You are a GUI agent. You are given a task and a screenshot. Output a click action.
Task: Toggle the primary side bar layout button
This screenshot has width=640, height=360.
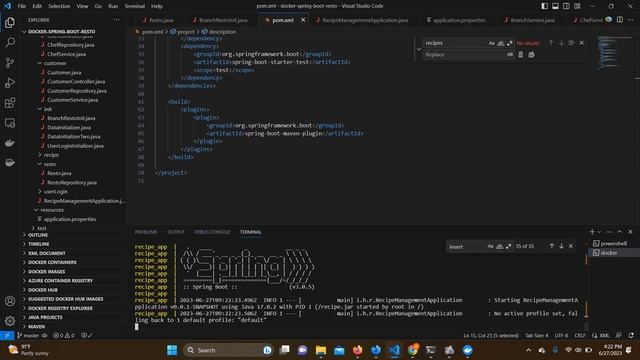[544, 6]
